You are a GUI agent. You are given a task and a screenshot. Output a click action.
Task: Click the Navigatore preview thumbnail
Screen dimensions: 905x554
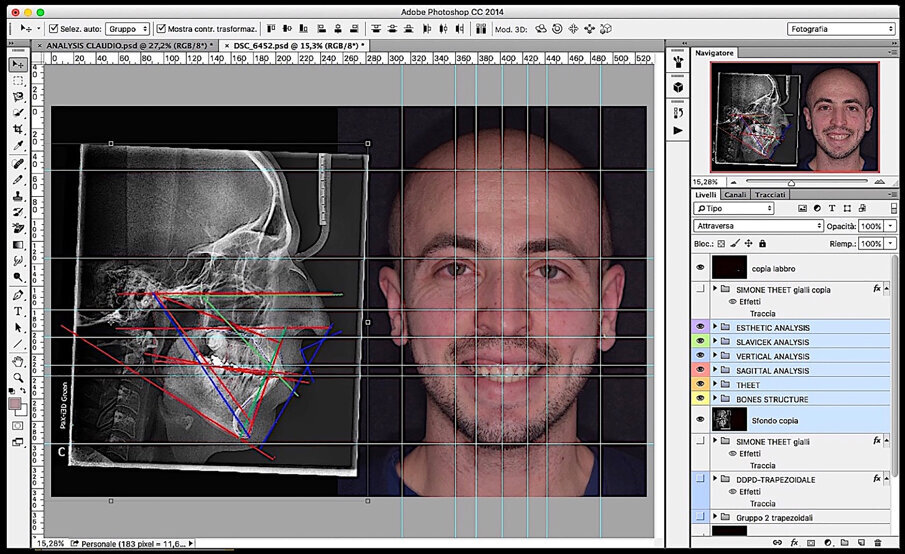coord(795,115)
